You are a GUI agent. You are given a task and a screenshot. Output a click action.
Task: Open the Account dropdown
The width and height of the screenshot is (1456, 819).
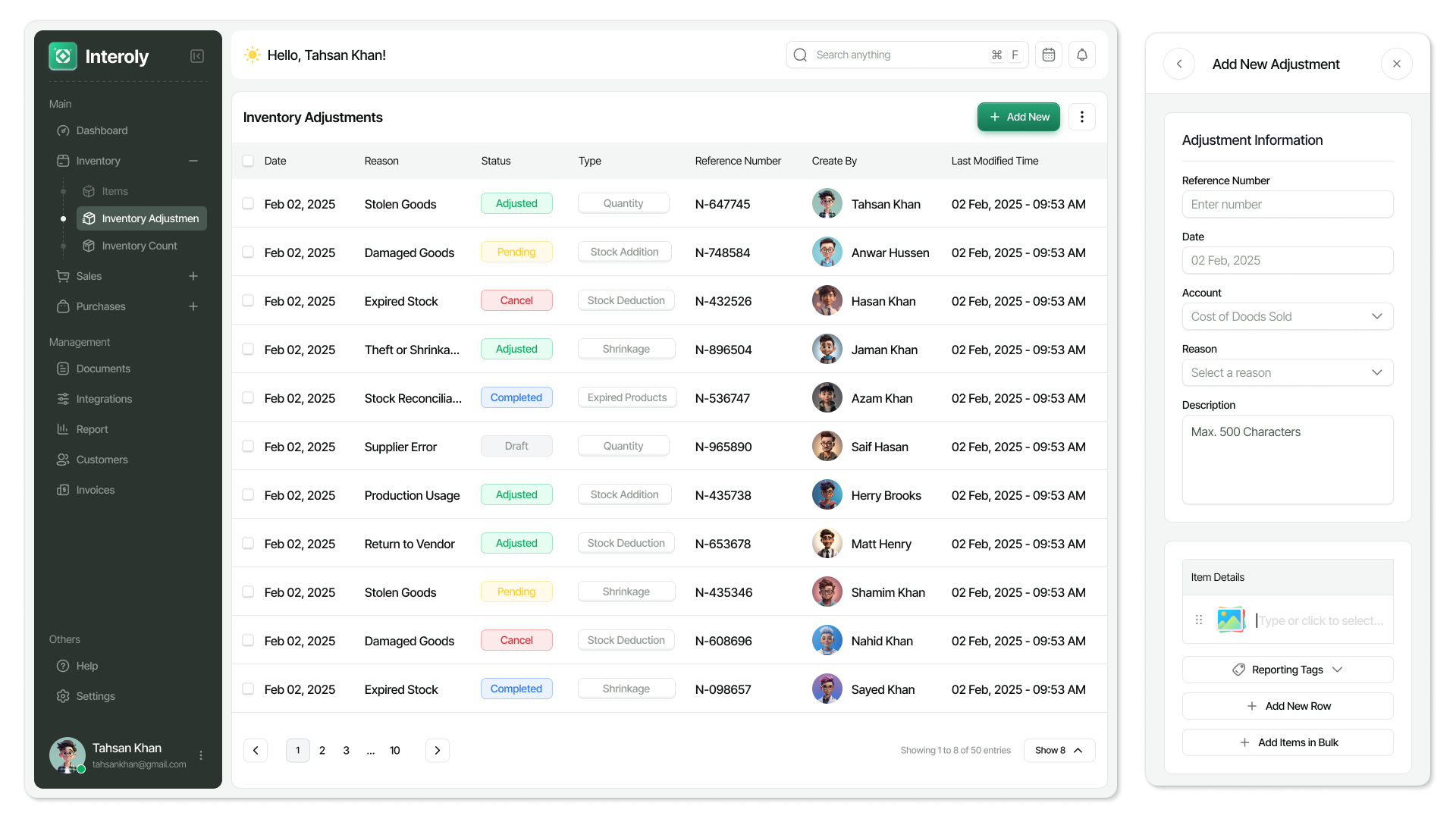point(1287,316)
